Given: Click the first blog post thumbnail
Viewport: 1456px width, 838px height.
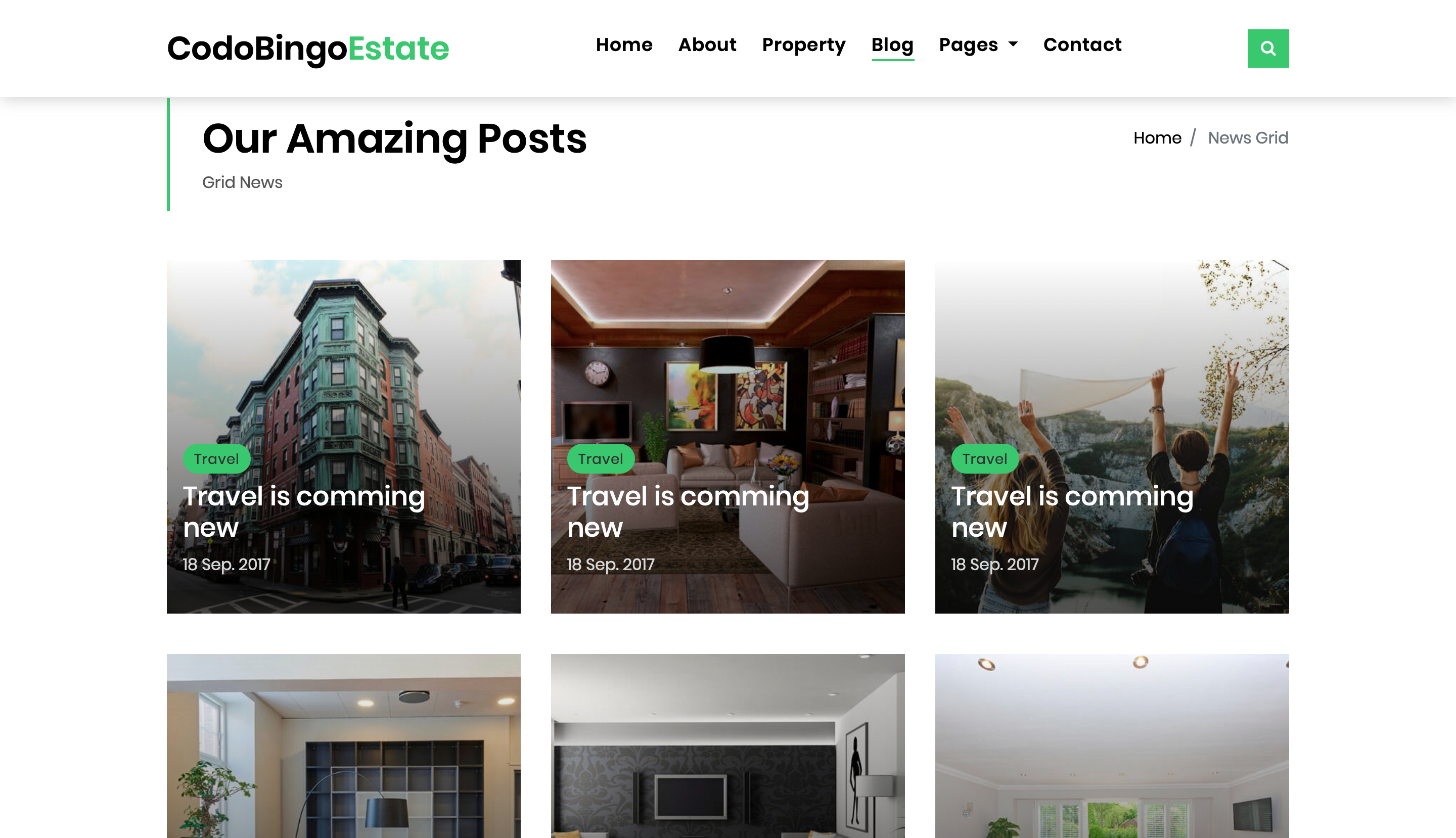Looking at the screenshot, I should (343, 436).
